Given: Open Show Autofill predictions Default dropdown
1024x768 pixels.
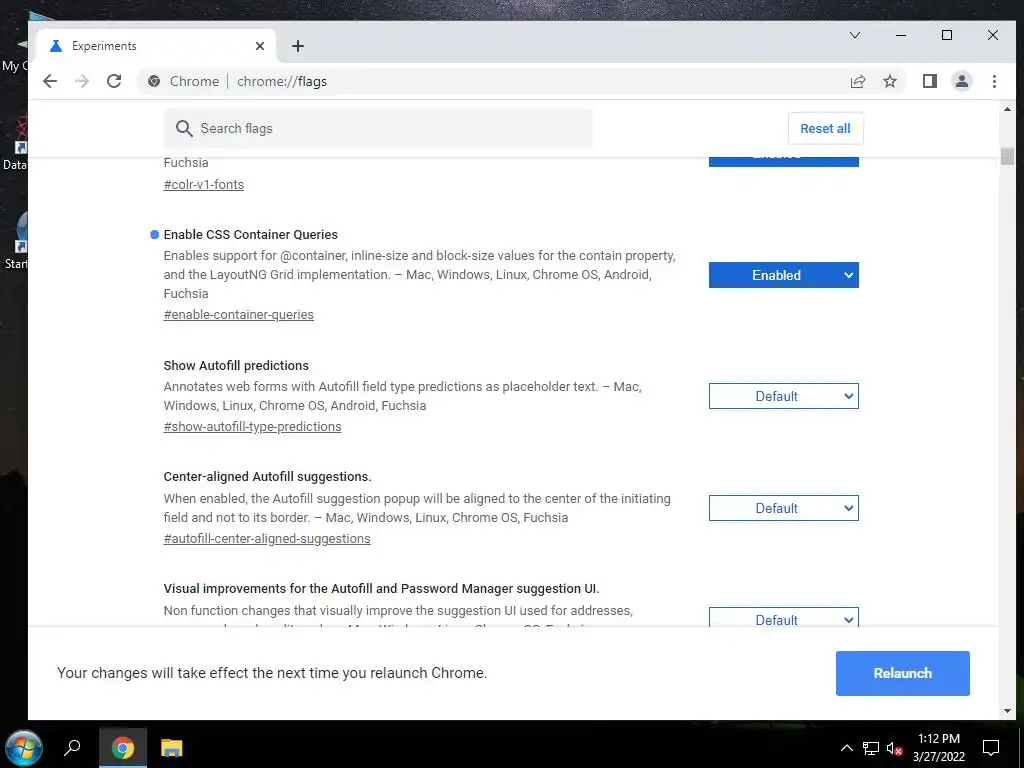Looking at the screenshot, I should point(784,396).
